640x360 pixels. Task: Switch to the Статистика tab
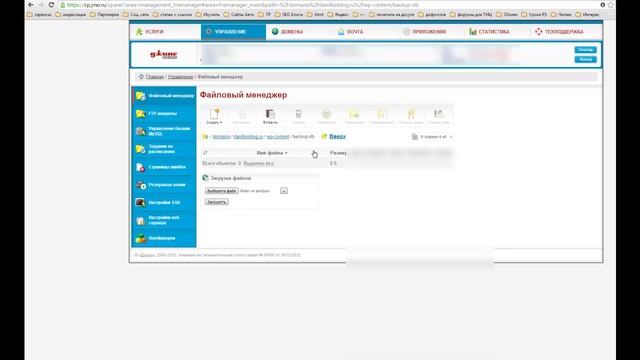coord(489,32)
